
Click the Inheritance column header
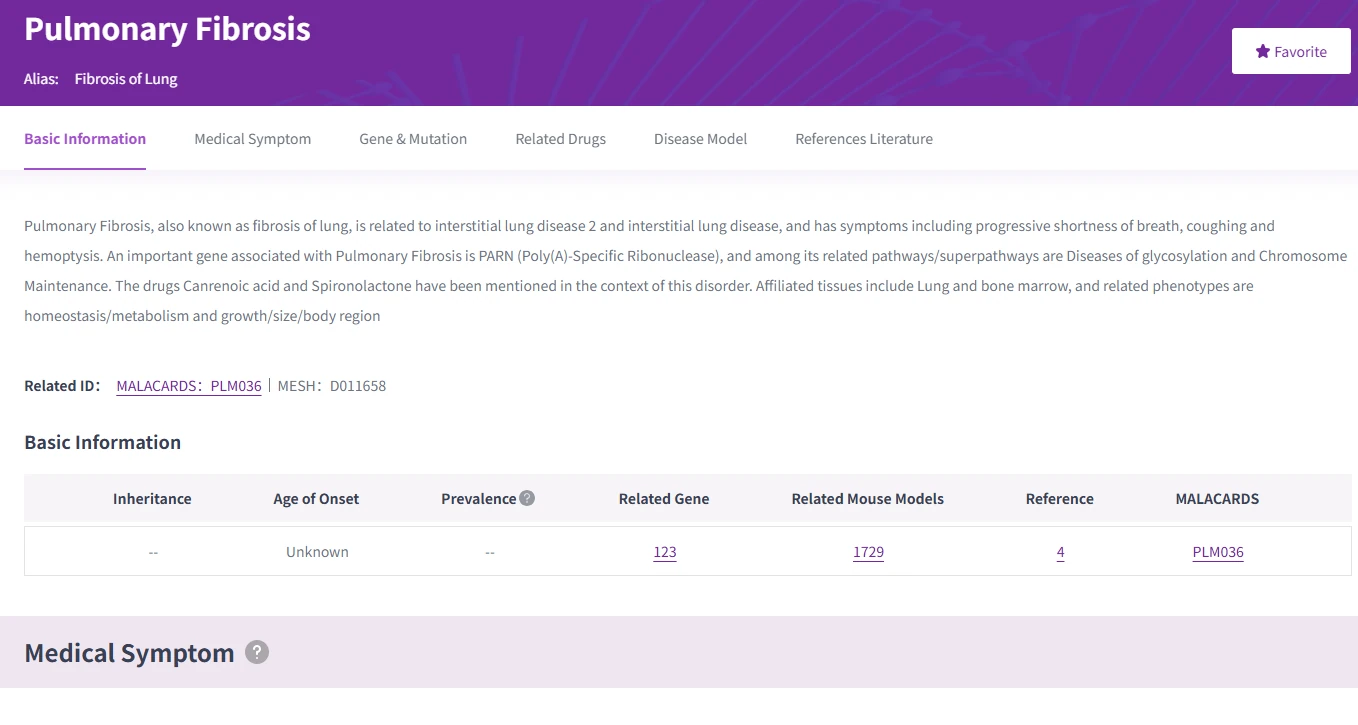click(152, 498)
